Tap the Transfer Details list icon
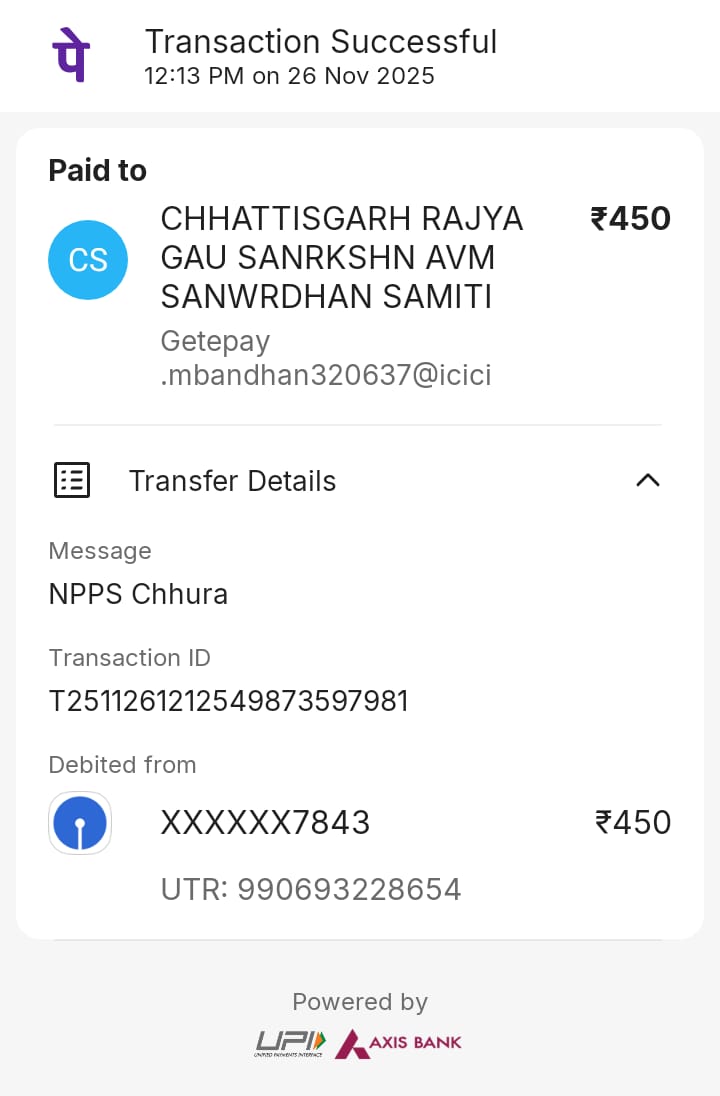 click(71, 481)
